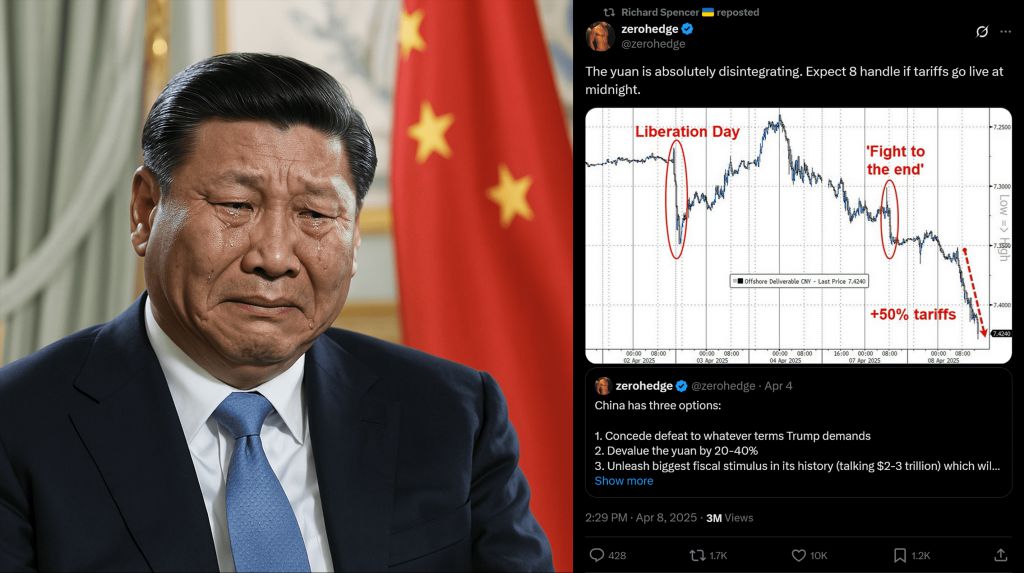
Task: Click the @zerohedge handle under name
Action: point(652,44)
